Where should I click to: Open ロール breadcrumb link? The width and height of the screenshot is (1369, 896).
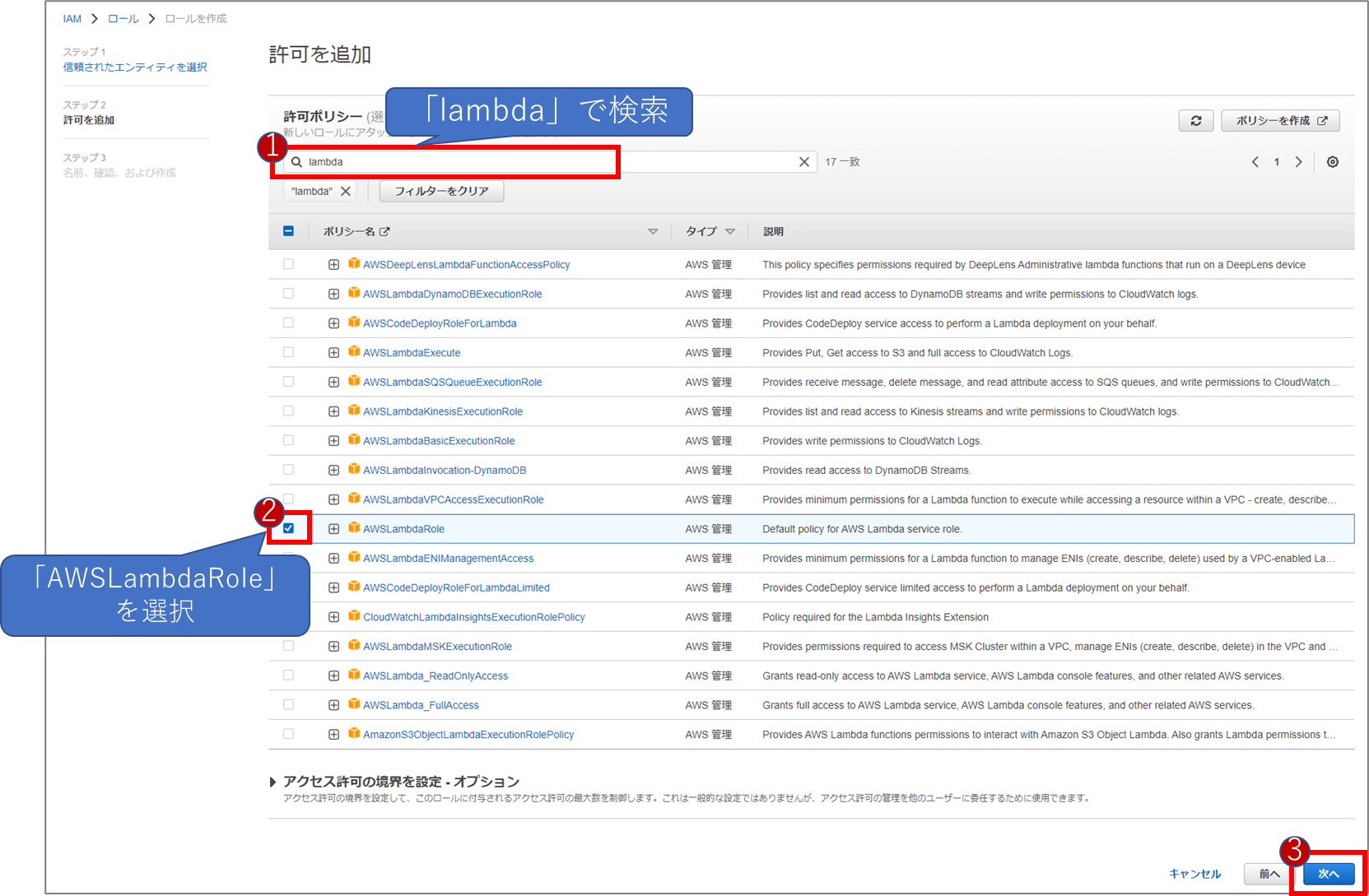pyautogui.click(x=123, y=19)
